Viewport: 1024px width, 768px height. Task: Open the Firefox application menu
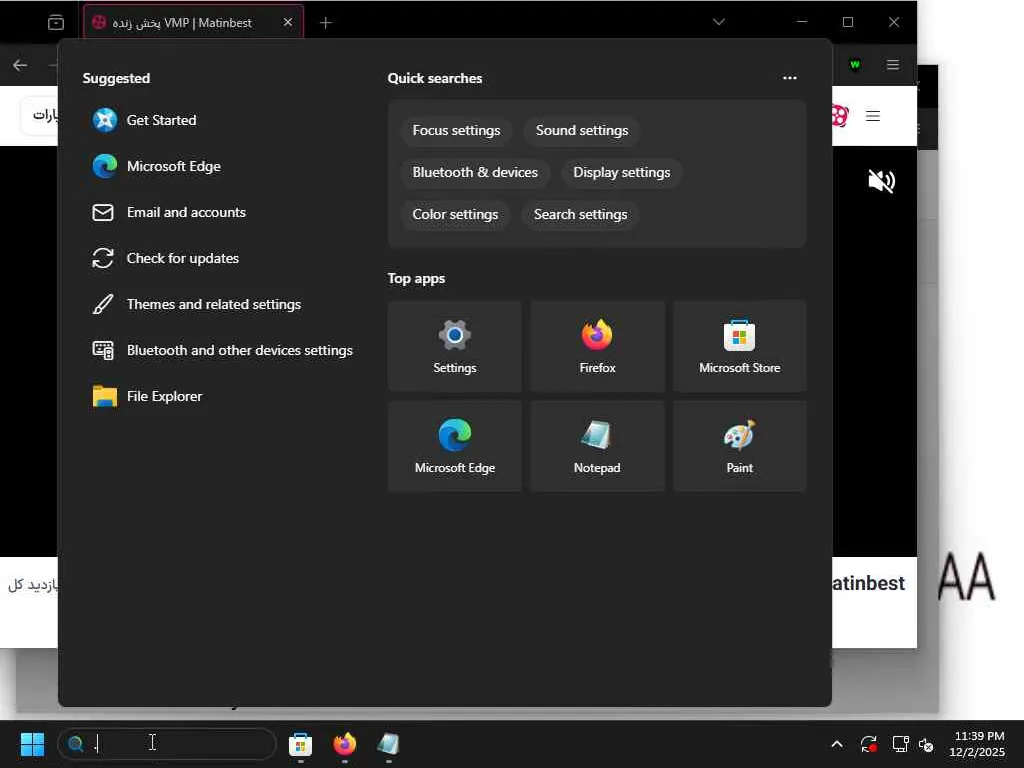[893, 65]
